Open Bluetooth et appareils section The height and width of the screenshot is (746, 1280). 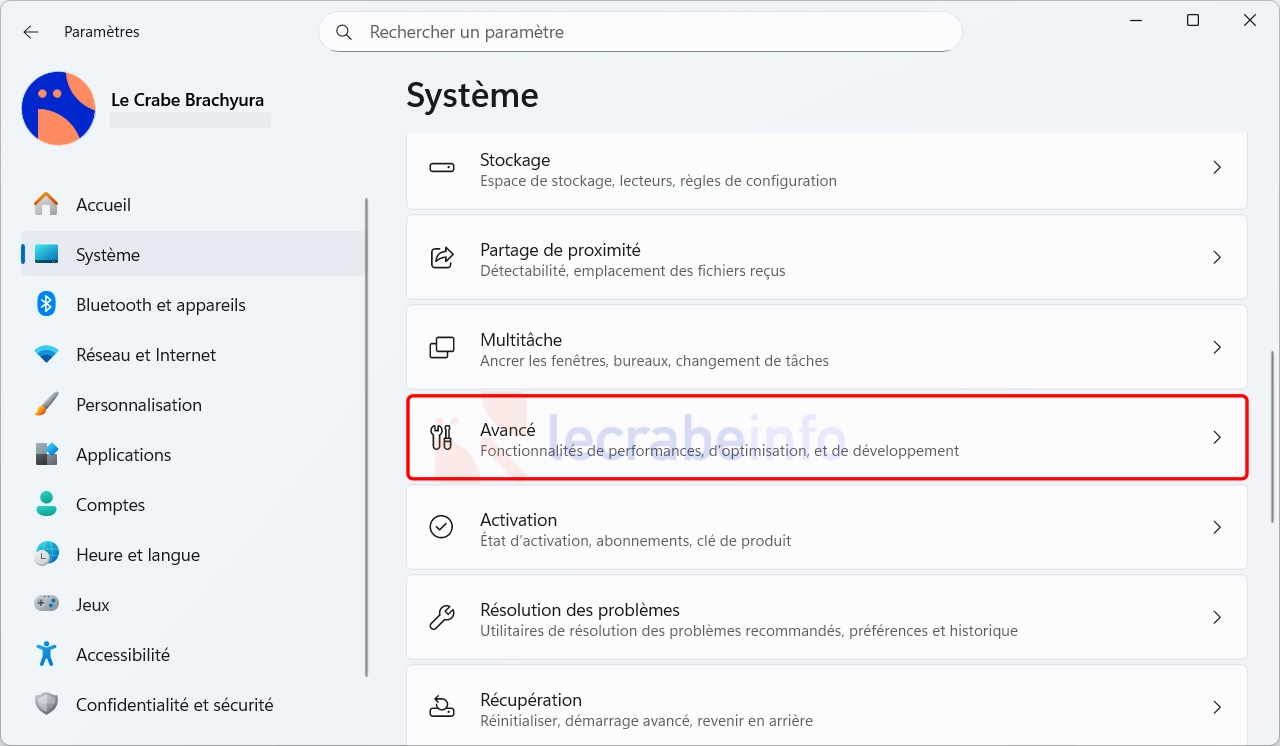tap(193, 305)
